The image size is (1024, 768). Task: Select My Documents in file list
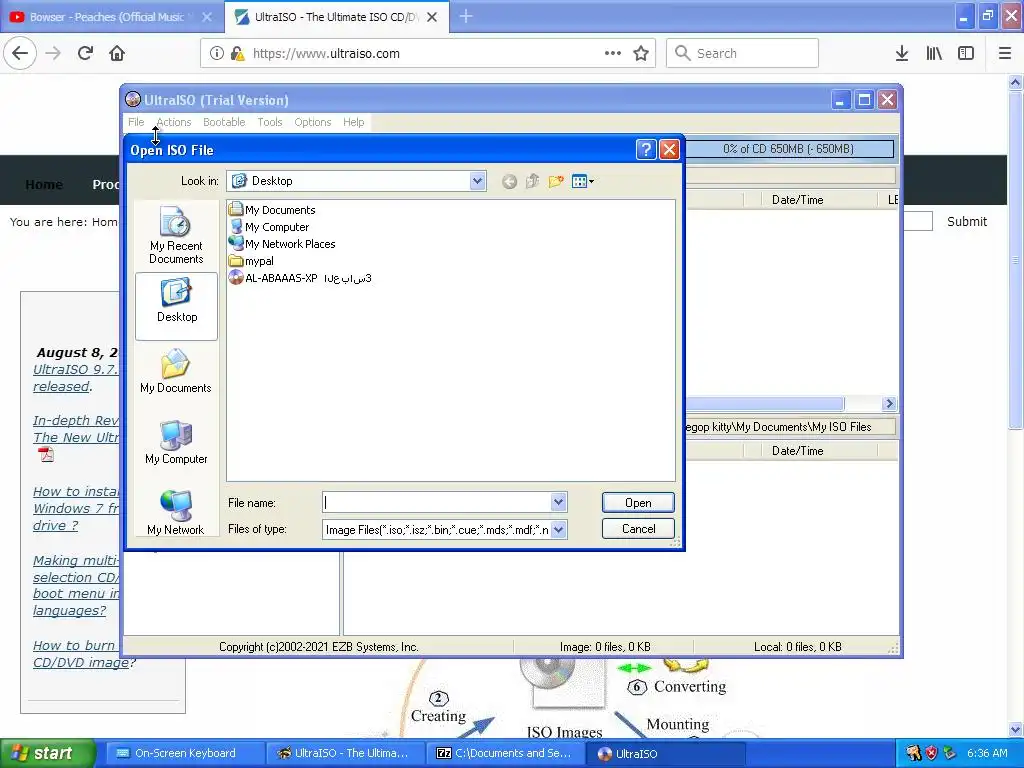[x=272, y=210]
